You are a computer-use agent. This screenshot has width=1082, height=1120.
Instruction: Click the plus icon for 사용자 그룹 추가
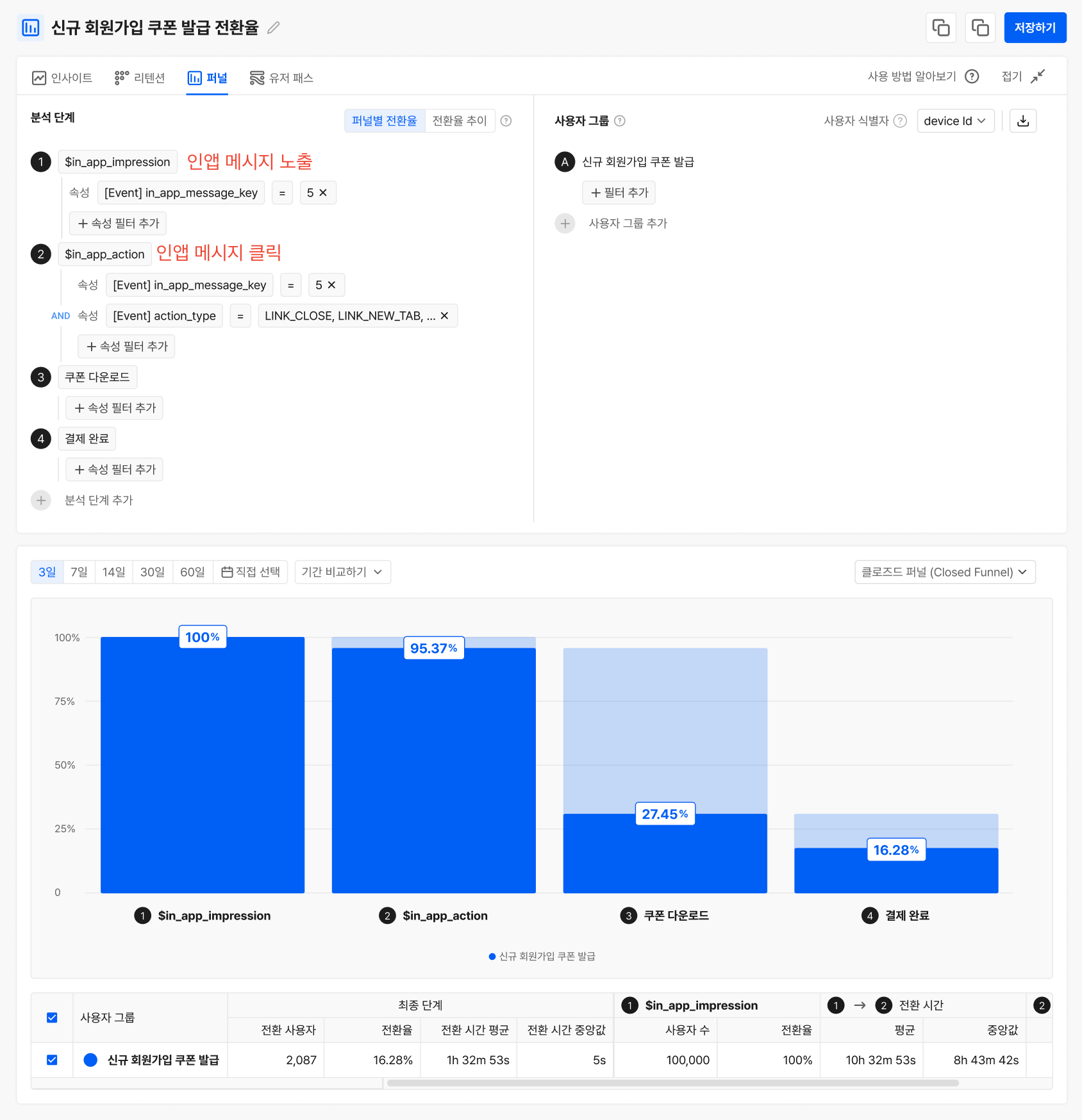tap(565, 224)
